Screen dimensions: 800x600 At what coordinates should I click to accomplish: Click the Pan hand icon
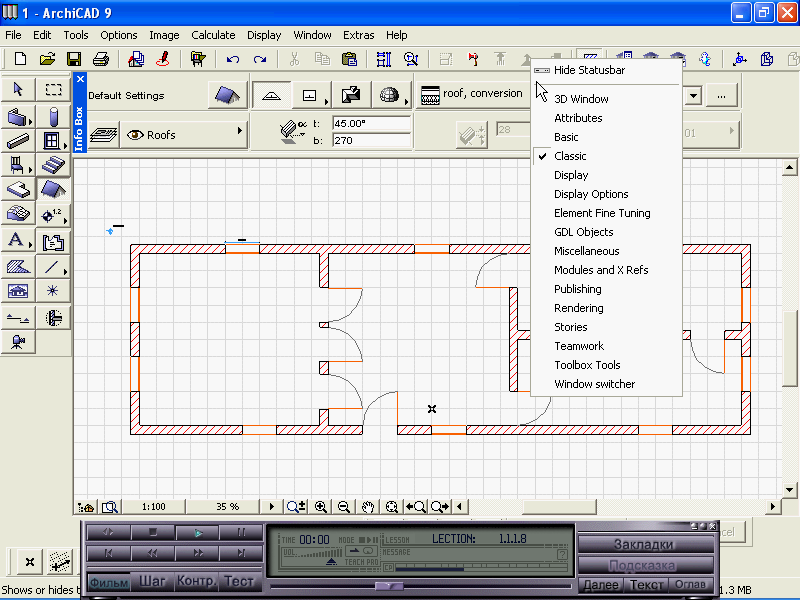368,507
